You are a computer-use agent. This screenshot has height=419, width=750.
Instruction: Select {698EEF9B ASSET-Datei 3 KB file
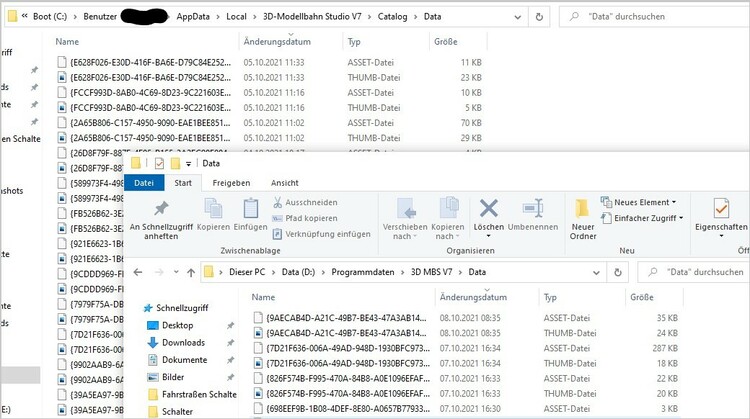pyautogui.click(x=465, y=408)
